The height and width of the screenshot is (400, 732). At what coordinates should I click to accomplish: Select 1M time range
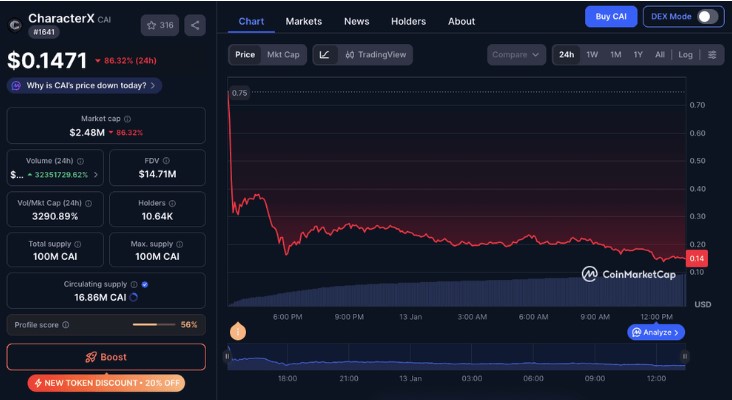616,55
